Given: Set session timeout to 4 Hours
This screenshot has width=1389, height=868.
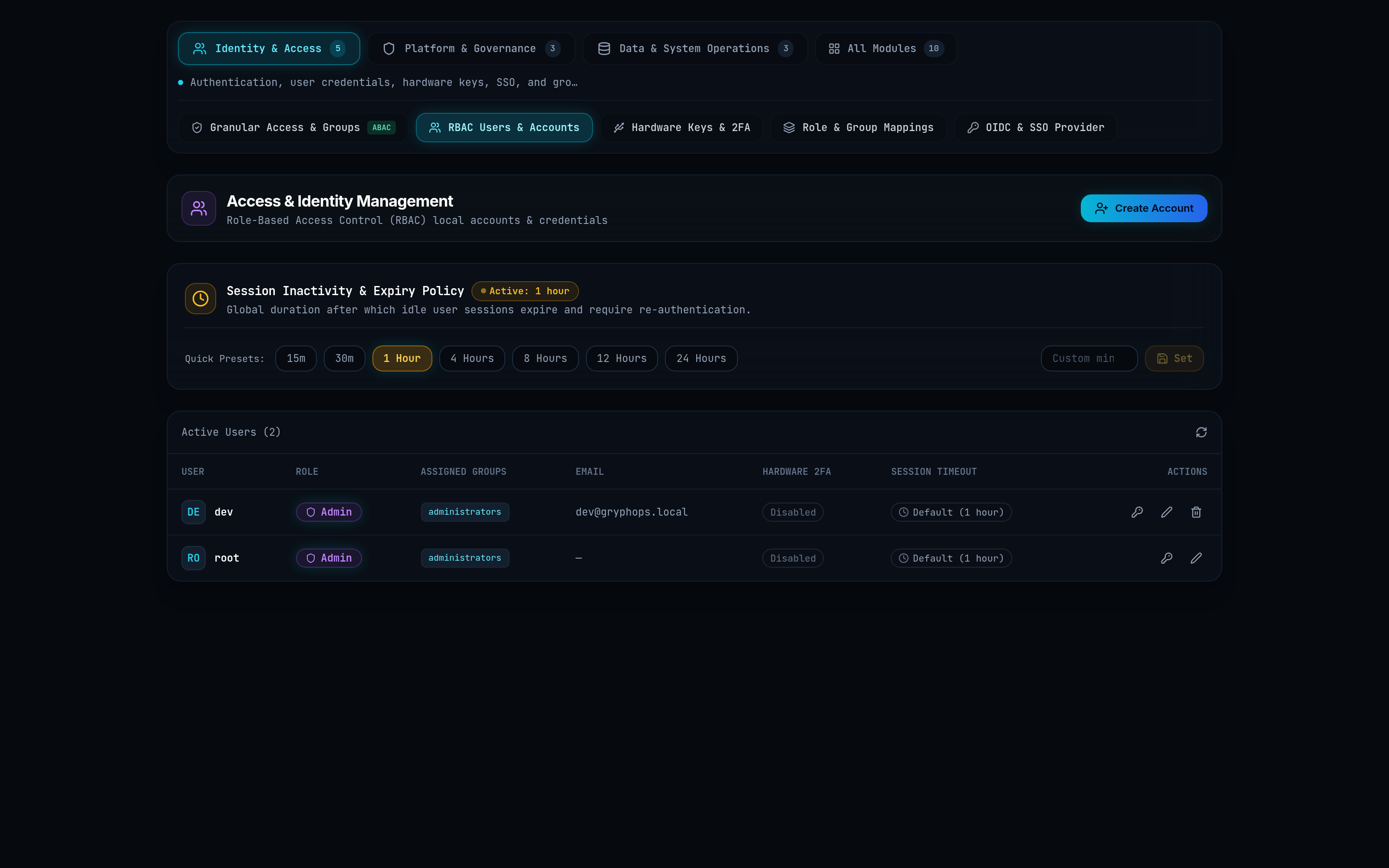Looking at the screenshot, I should coord(472,358).
